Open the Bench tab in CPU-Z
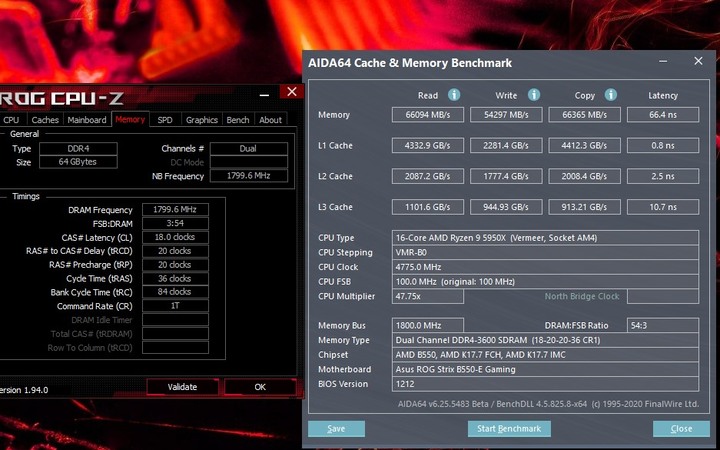Viewport: 720px width, 450px height. 238,120
